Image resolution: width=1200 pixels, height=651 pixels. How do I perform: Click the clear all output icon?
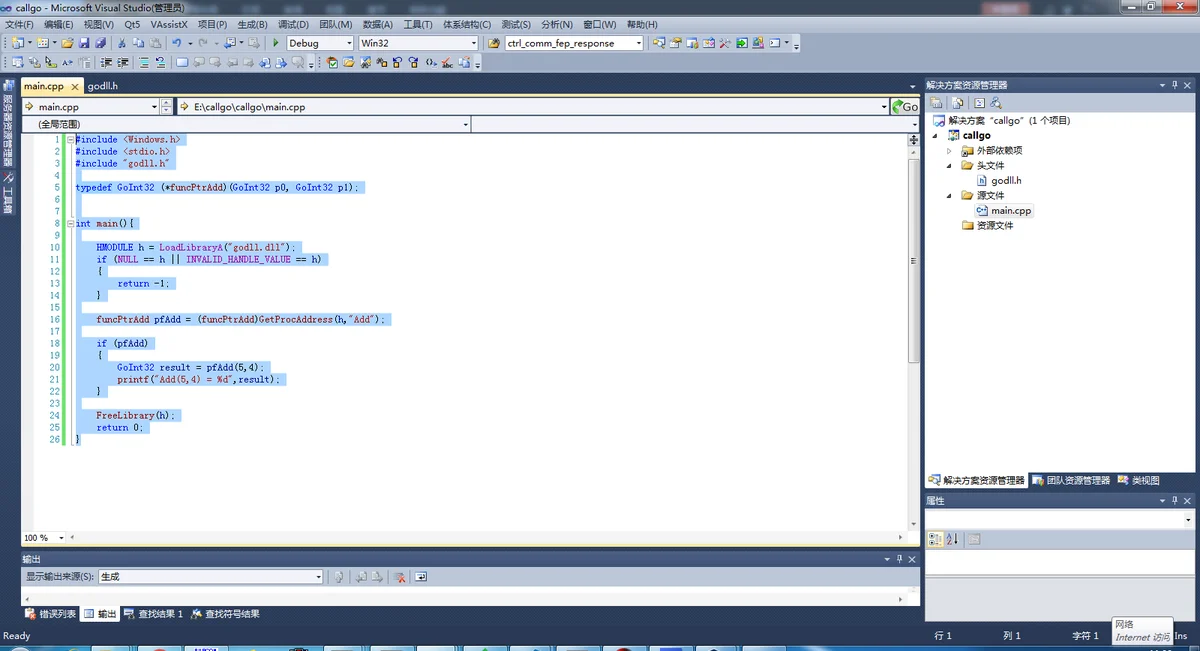pyautogui.click(x=399, y=577)
